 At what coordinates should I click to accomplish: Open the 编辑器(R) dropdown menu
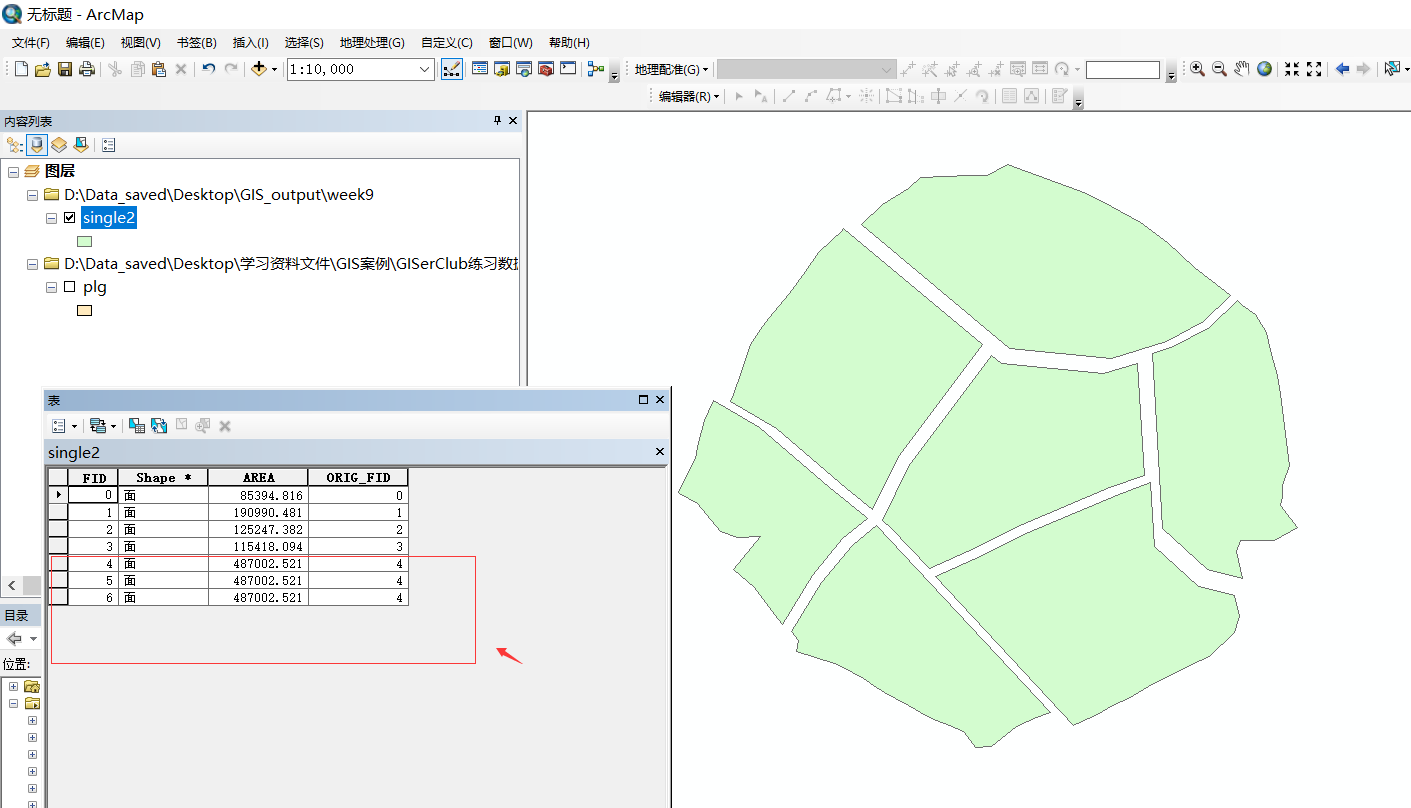689,96
